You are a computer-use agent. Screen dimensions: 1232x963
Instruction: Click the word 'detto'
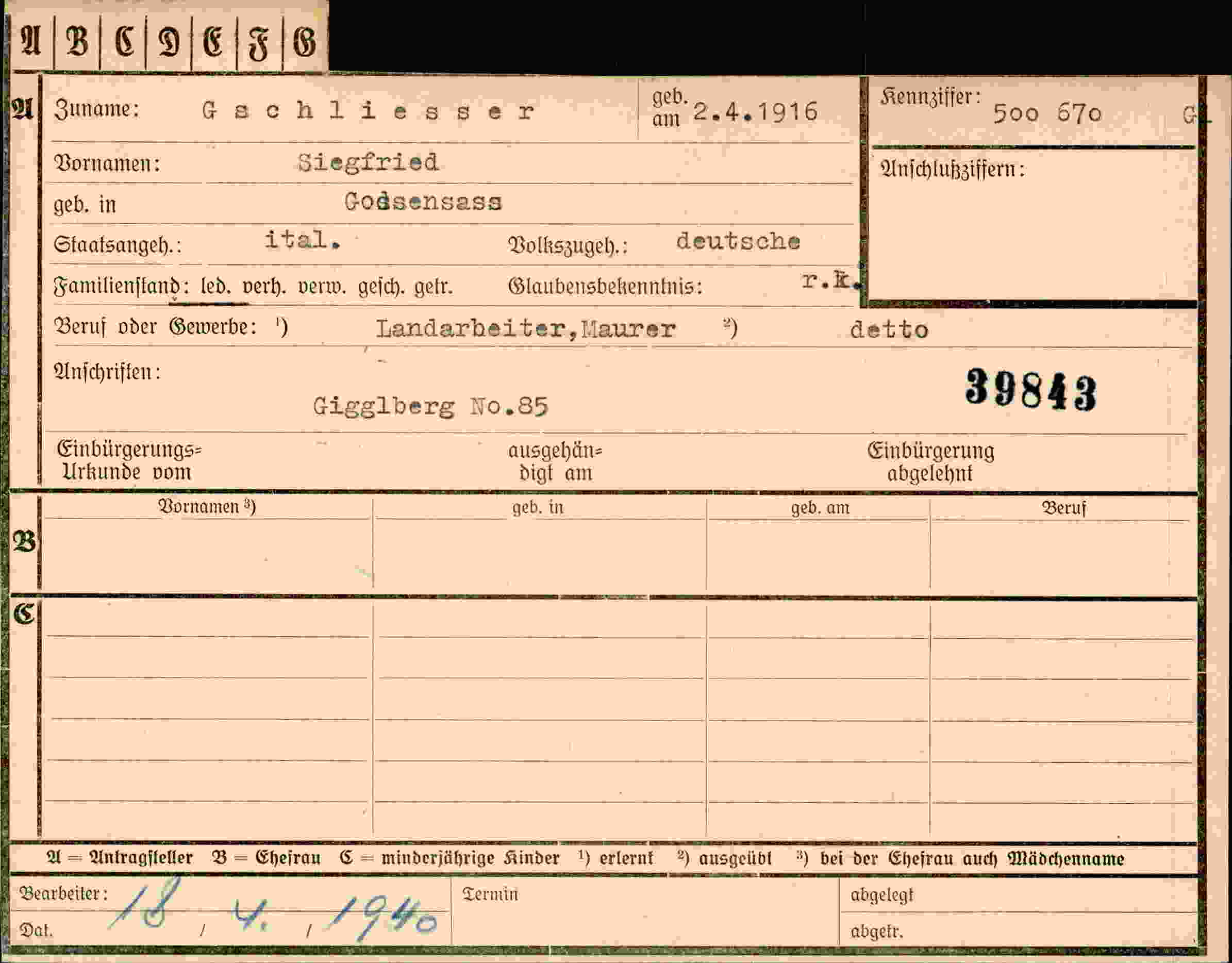889,330
